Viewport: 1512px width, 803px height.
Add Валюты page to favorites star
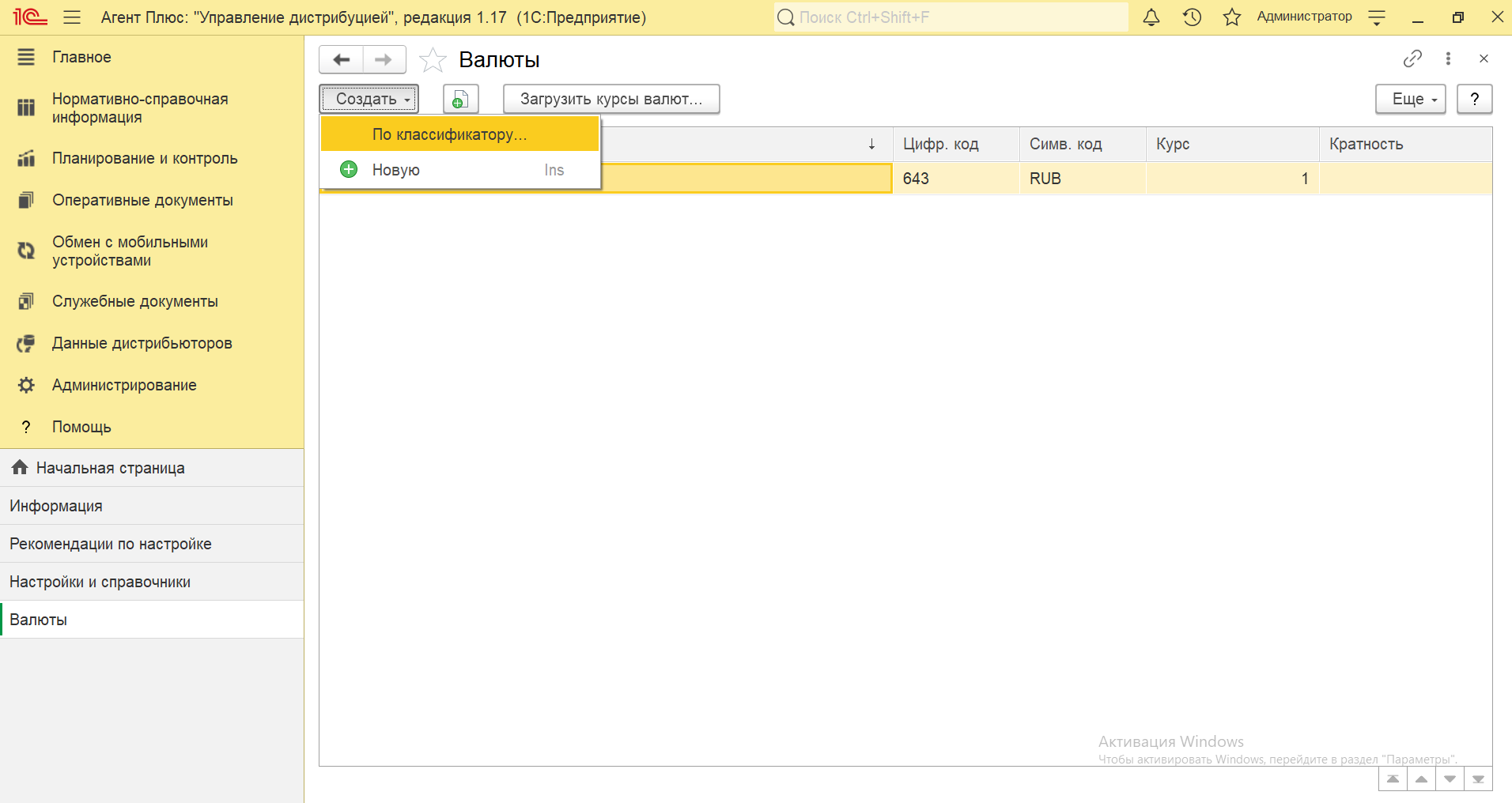433,60
